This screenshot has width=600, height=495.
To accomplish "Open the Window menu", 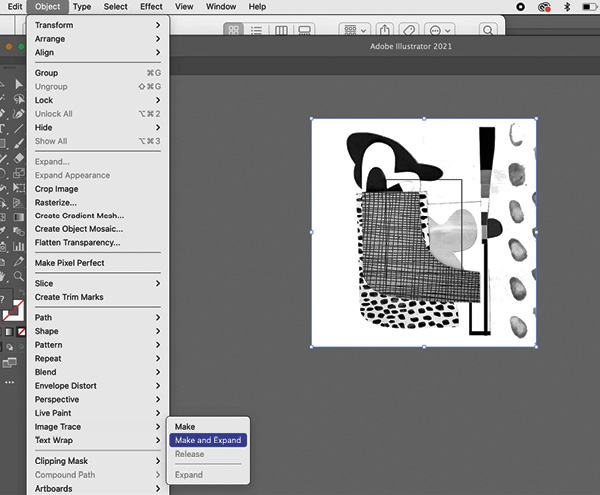I will 221,7.
